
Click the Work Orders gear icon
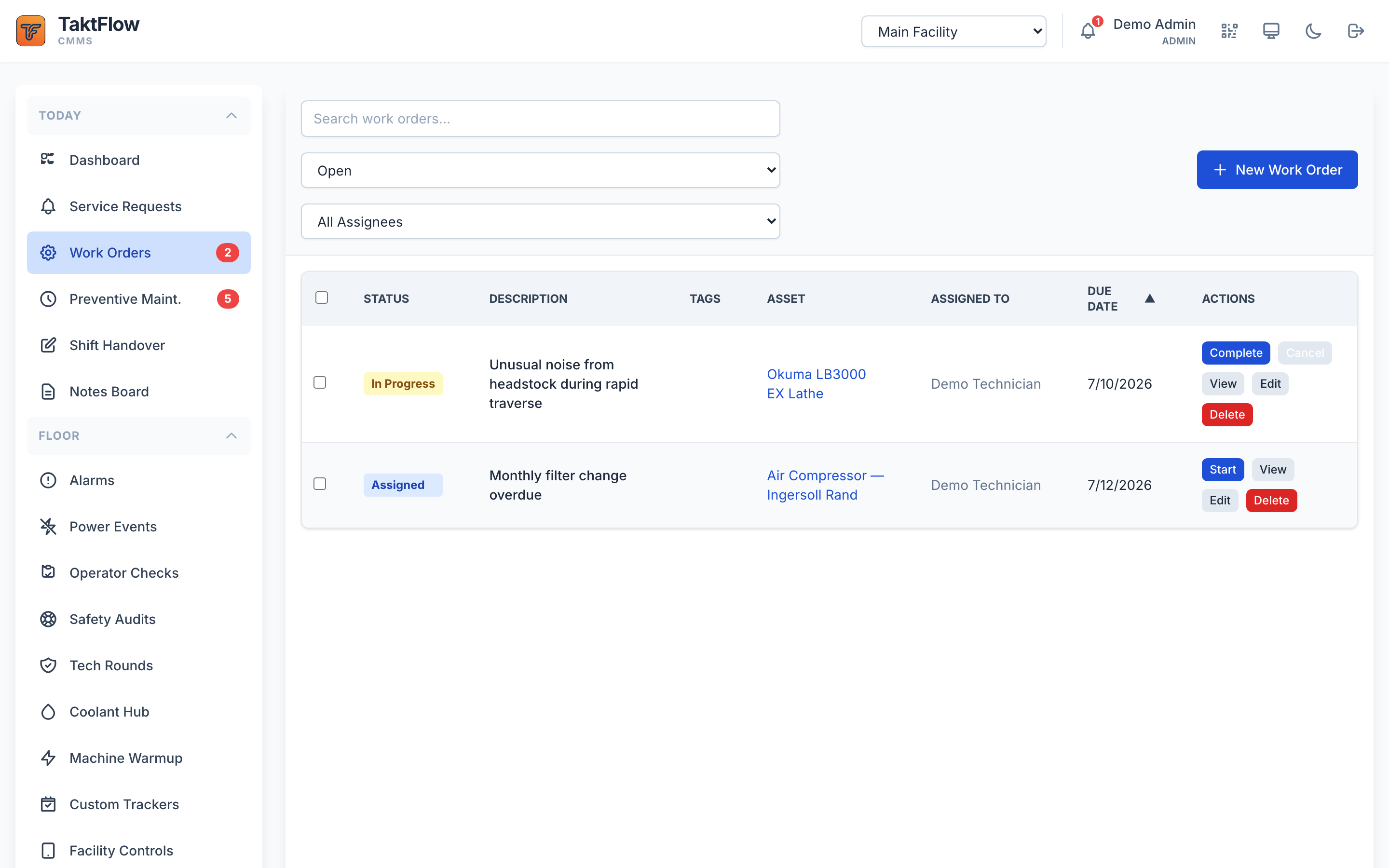[x=48, y=253]
